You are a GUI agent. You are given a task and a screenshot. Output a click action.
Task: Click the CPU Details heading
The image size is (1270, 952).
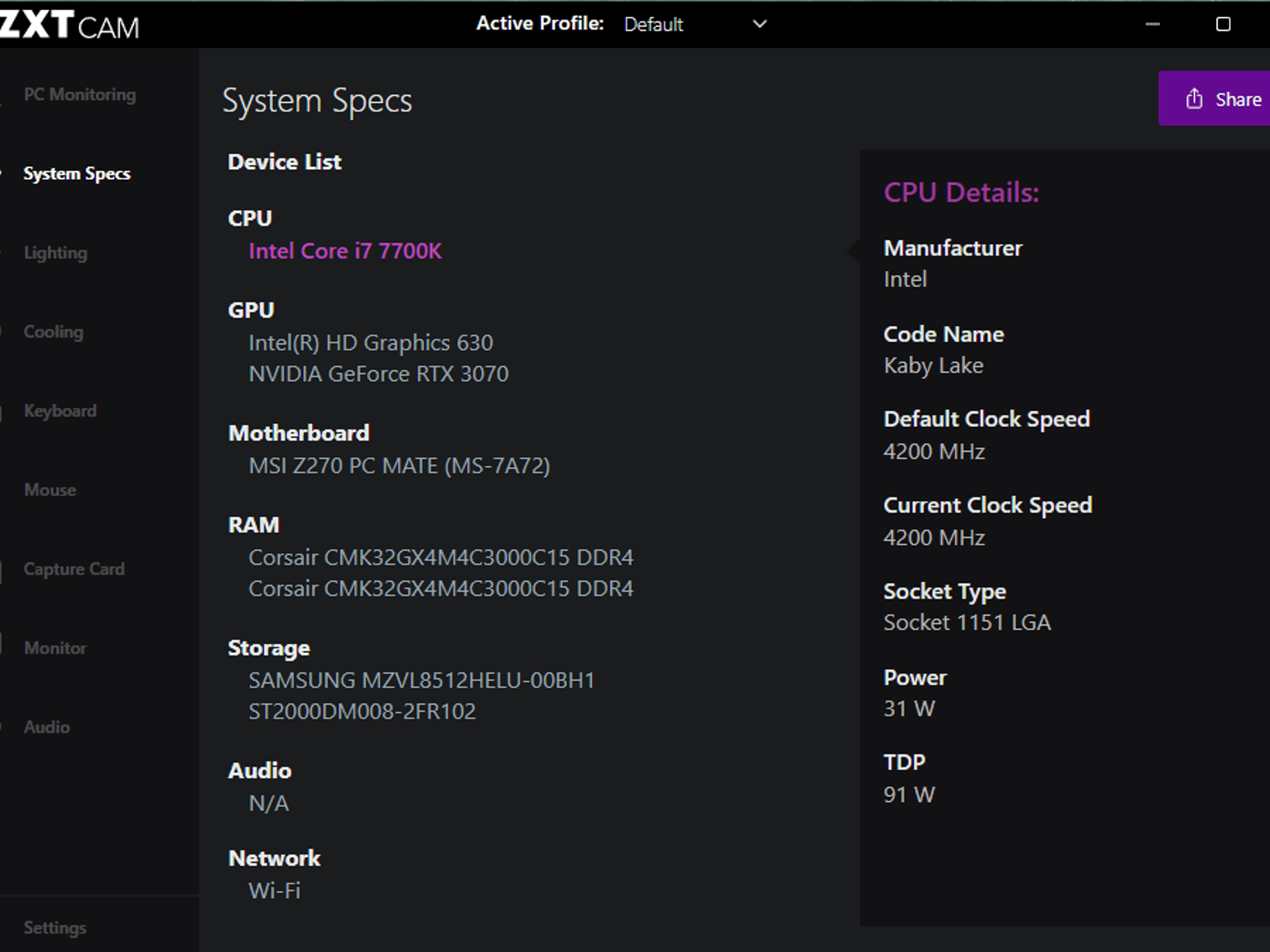click(961, 192)
